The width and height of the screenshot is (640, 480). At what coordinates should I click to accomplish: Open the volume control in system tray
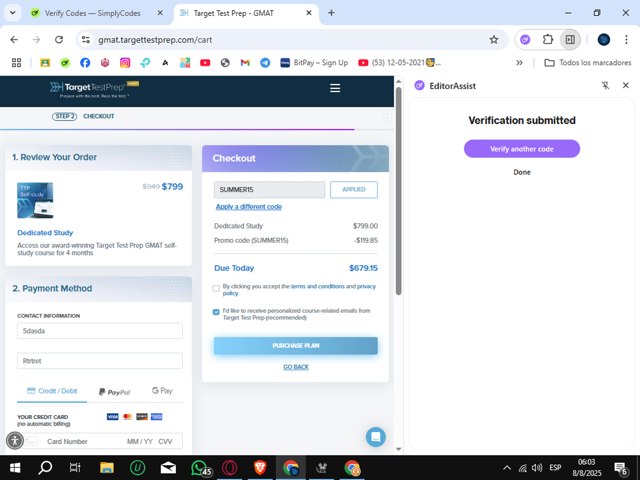[x=537, y=468]
